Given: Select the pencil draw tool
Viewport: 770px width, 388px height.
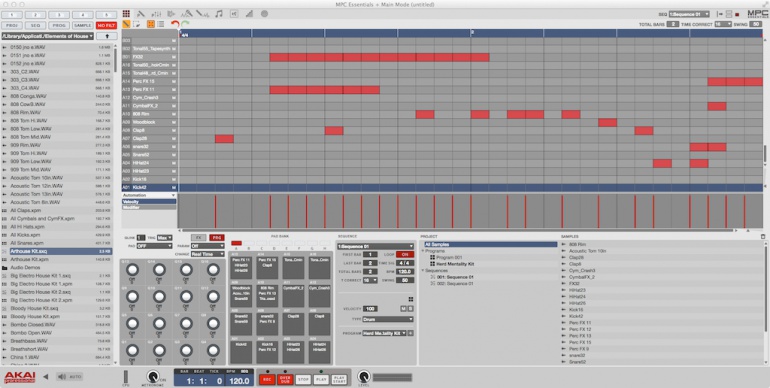Looking at the screenshot, I should pos(126,24).
